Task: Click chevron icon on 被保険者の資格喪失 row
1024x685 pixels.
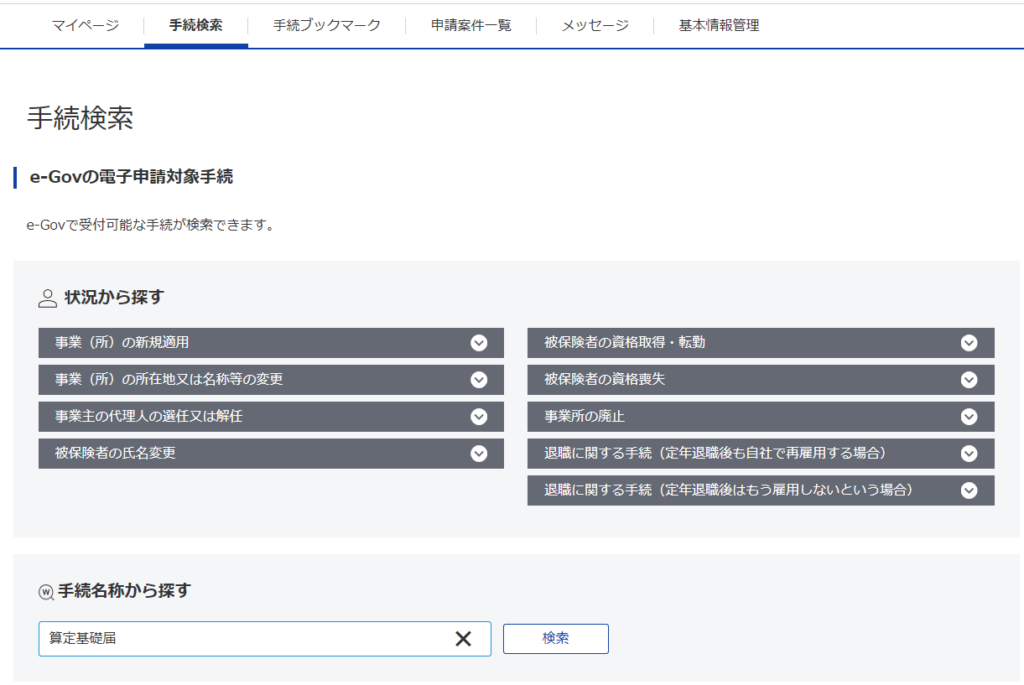Action: coord(968,380)
